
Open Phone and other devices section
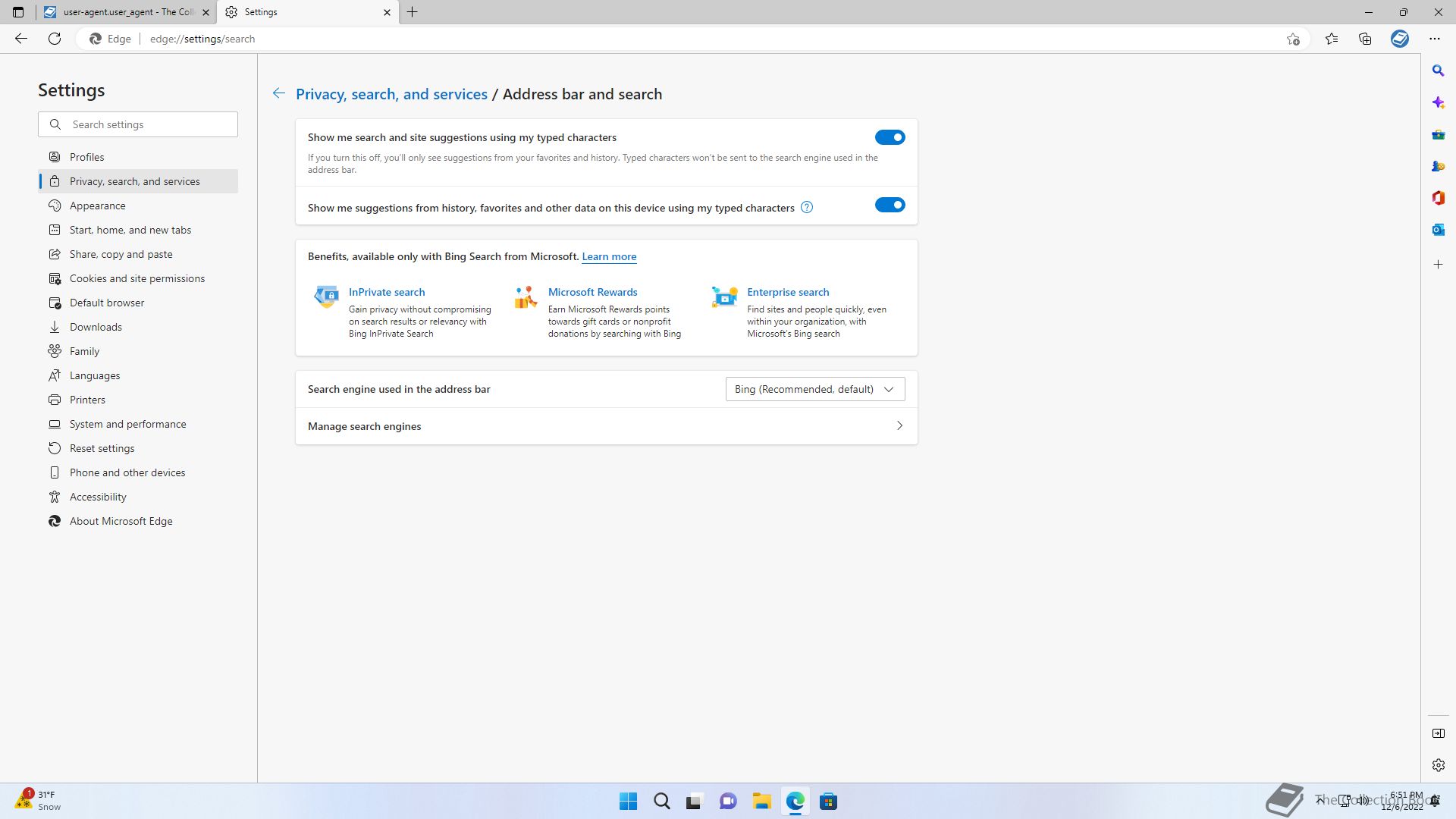click(x=138, y=472)
